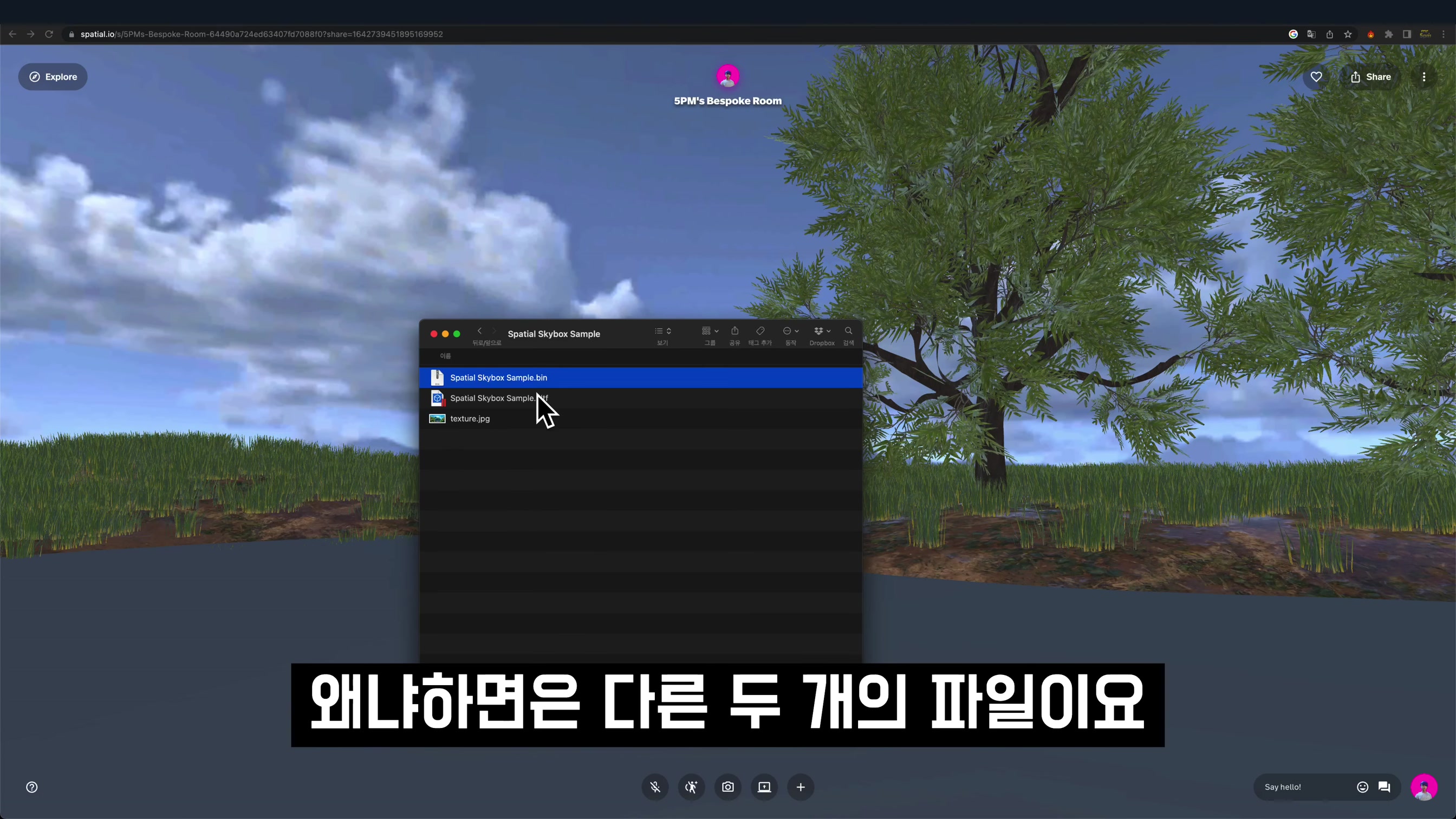The width and height of the screenshot is (1456, 819).
Task: Open the Extensions puzzle icon
Action: [x=1389, y=34]
